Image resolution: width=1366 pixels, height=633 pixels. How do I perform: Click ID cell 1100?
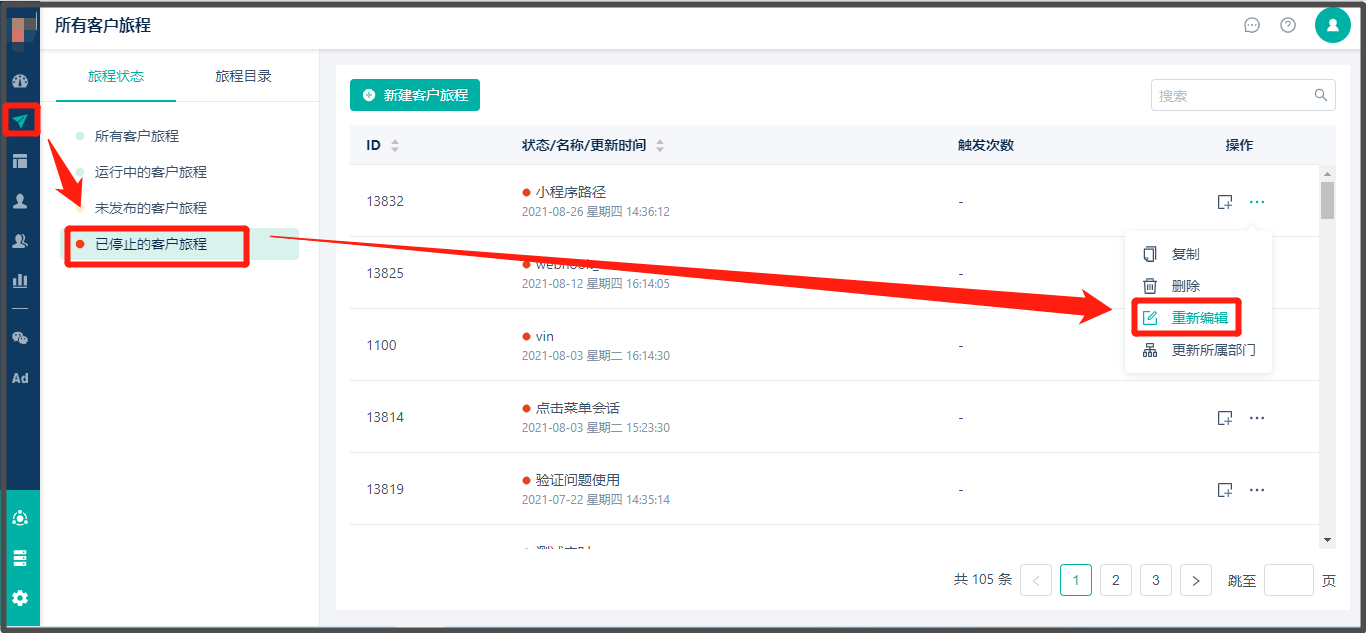click(x=381, y=345)
